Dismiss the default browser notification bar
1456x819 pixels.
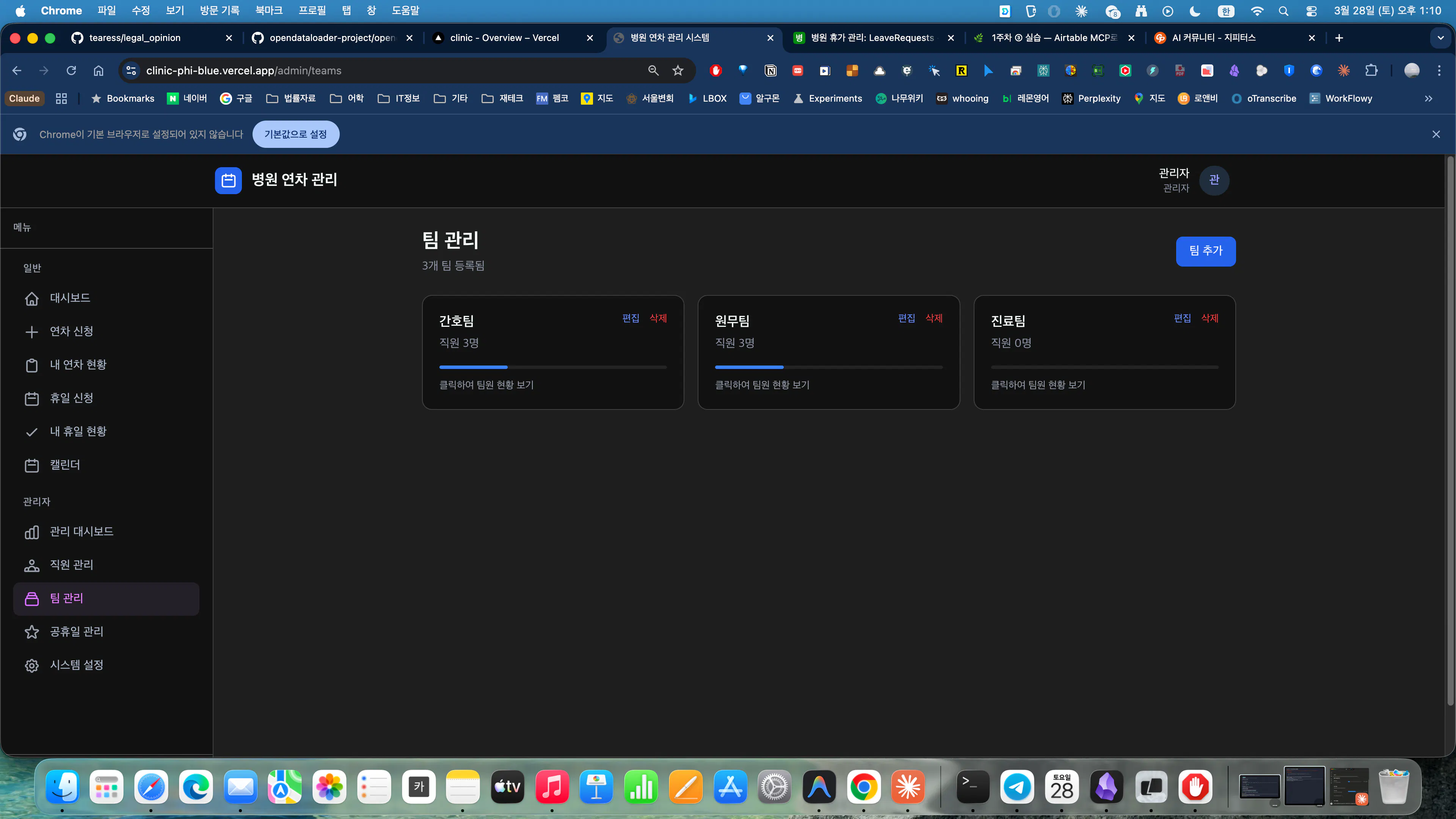pyautogui.click(x=1436, y=135)
